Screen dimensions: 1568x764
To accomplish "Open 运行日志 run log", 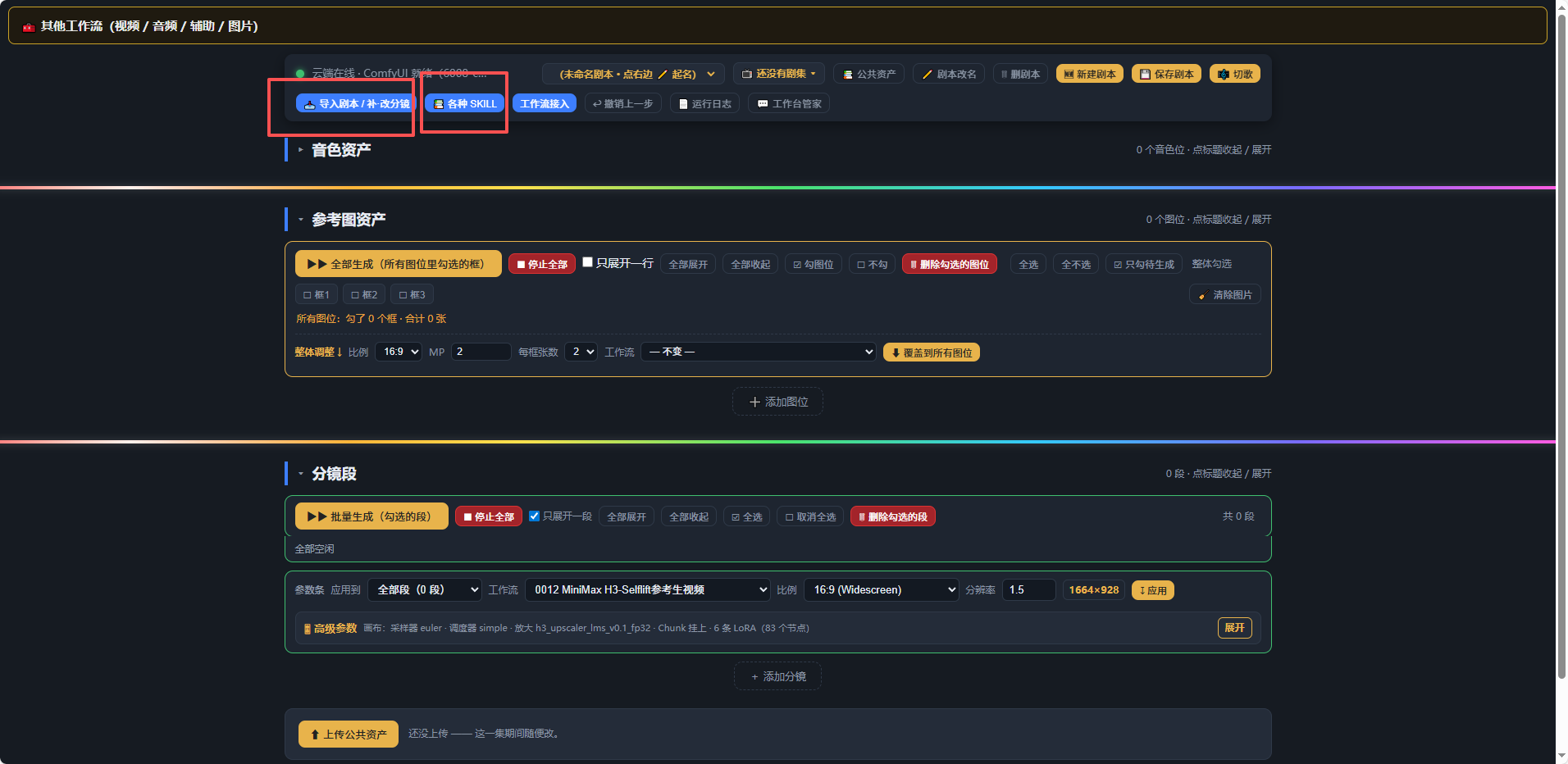I will tap(705, 104).
